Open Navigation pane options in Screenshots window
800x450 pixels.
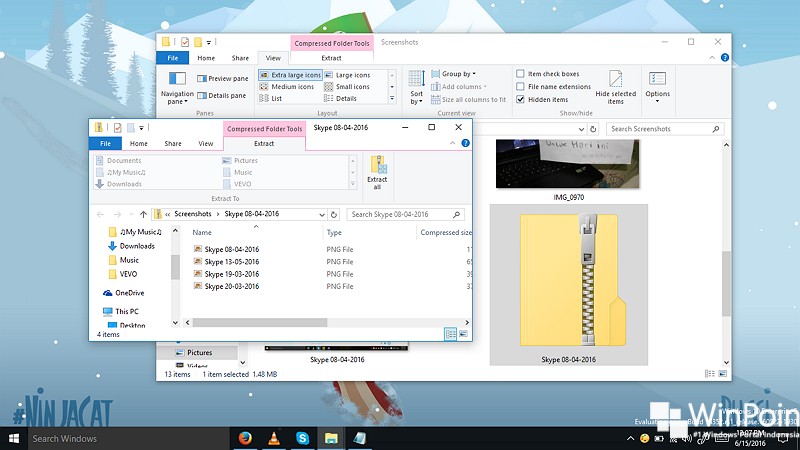click(x=177, y=88)
